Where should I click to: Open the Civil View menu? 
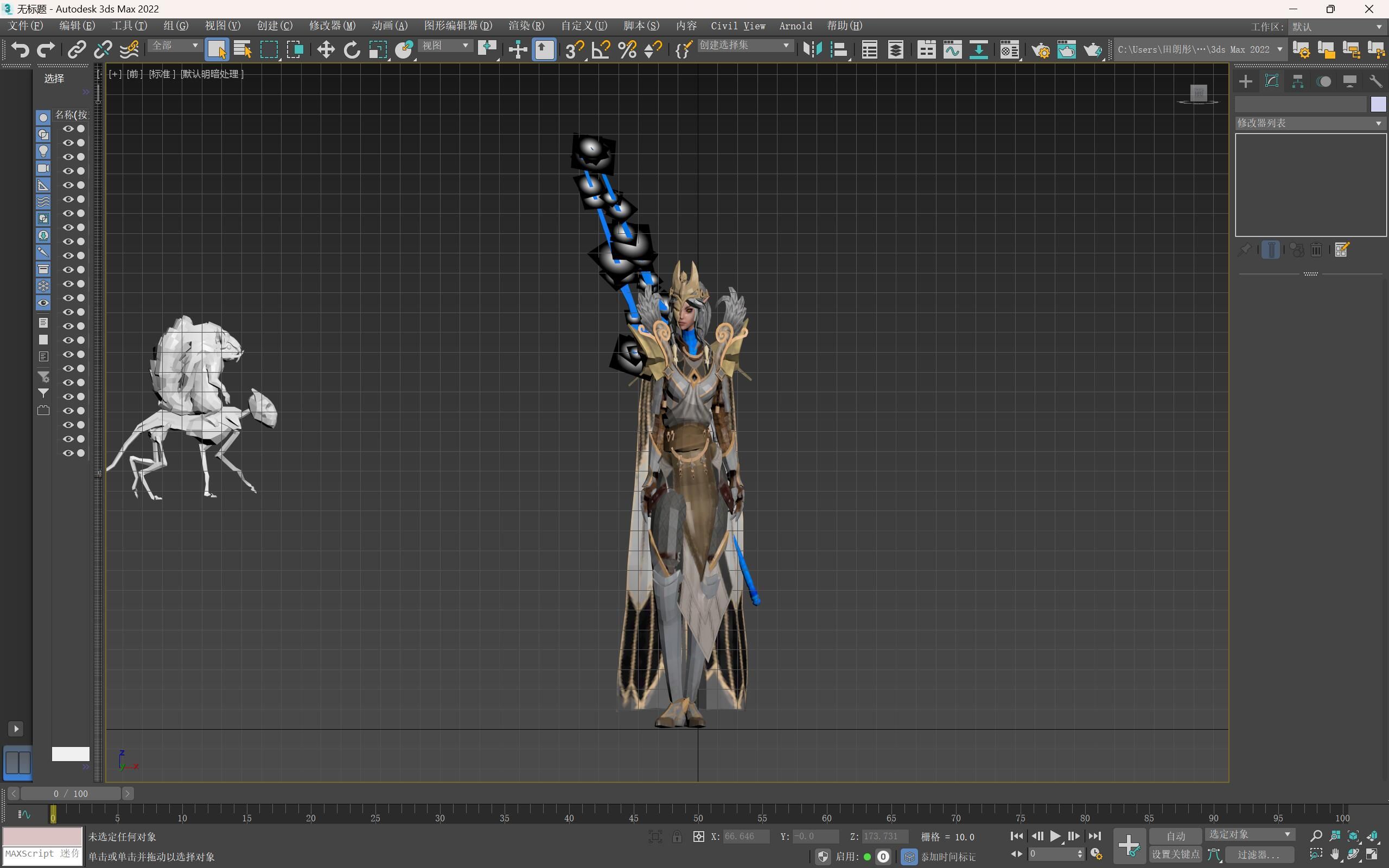738,26
